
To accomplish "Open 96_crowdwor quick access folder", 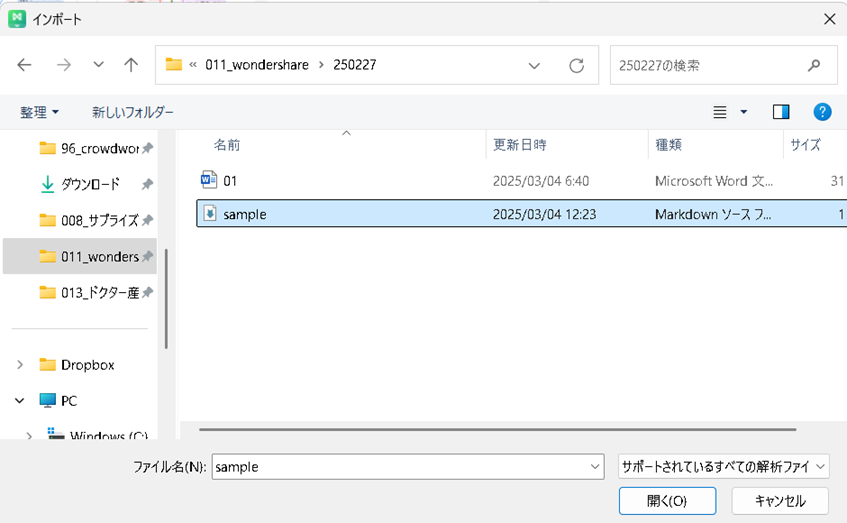I will (89, 148).
